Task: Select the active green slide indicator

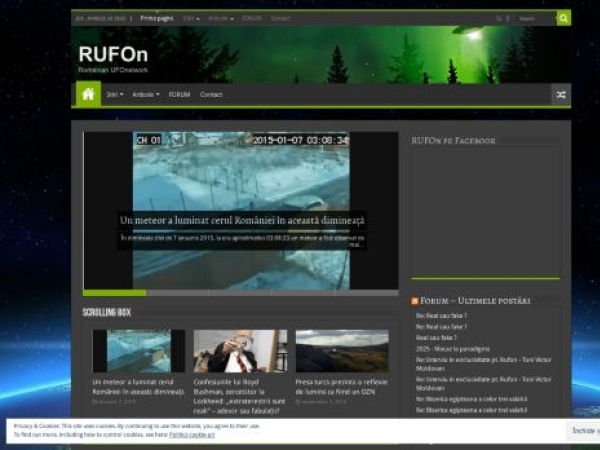Action: coord(114,293)
